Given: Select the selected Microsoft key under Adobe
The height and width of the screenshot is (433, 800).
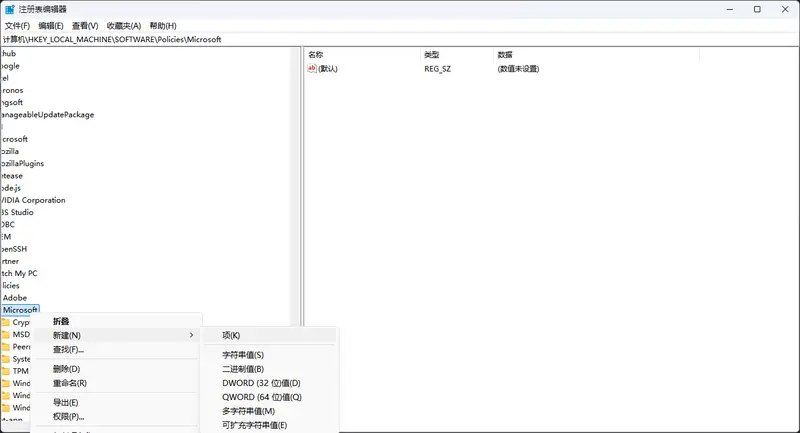Looking at the screenshot, I should tap(20, 310).
